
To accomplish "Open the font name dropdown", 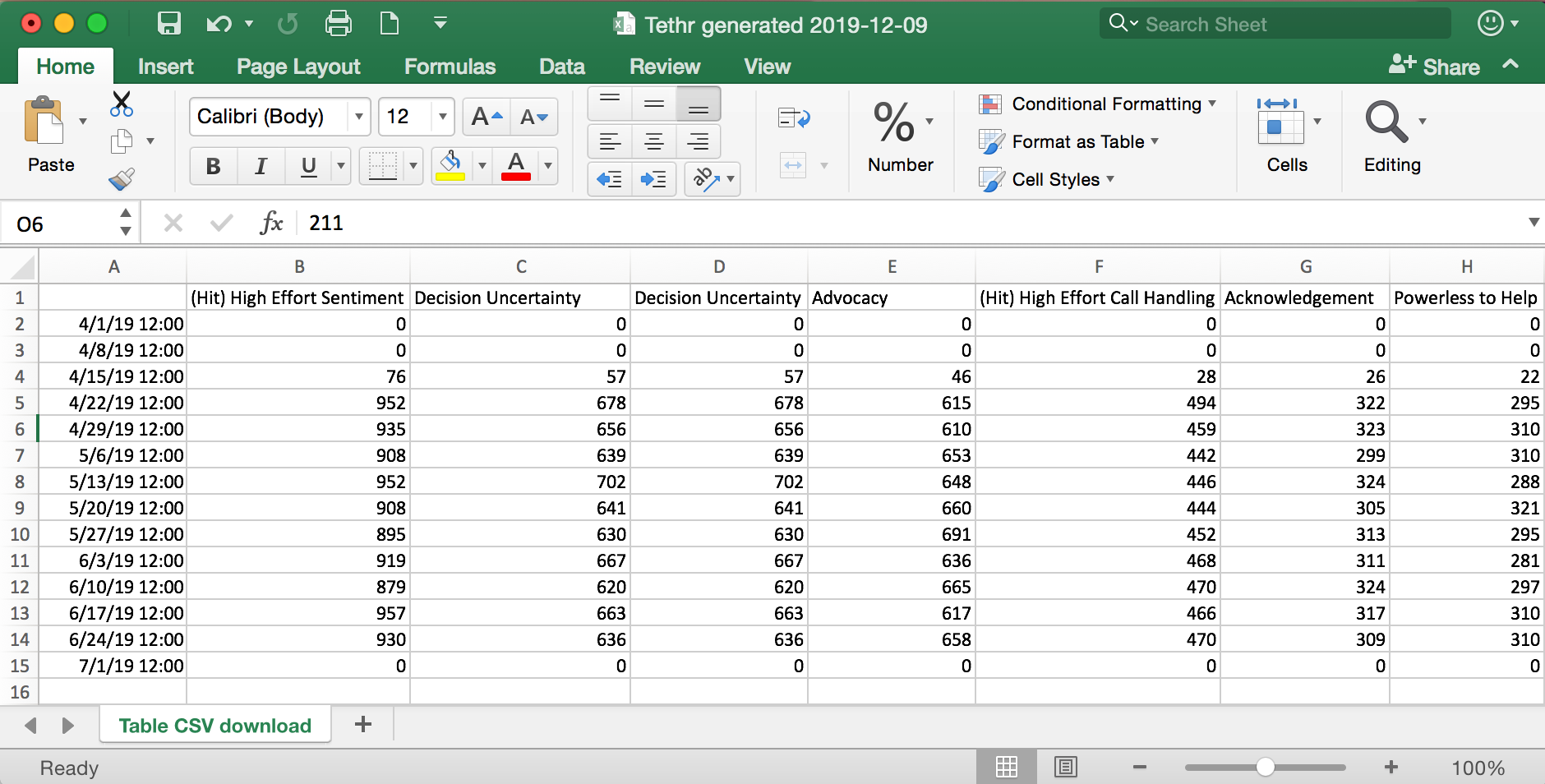I will (x=359, y=117).
